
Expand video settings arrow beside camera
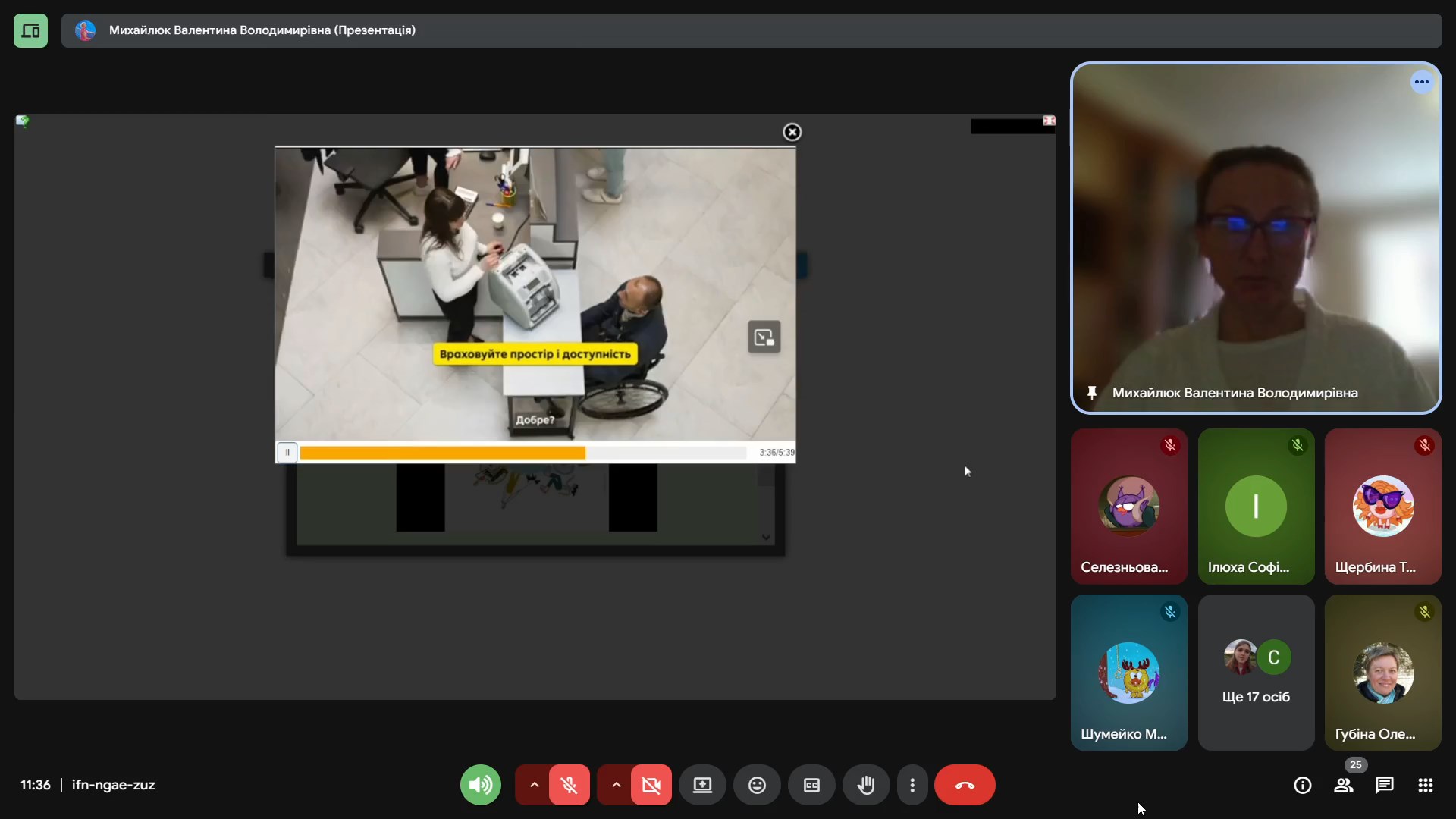click(616, 786)
